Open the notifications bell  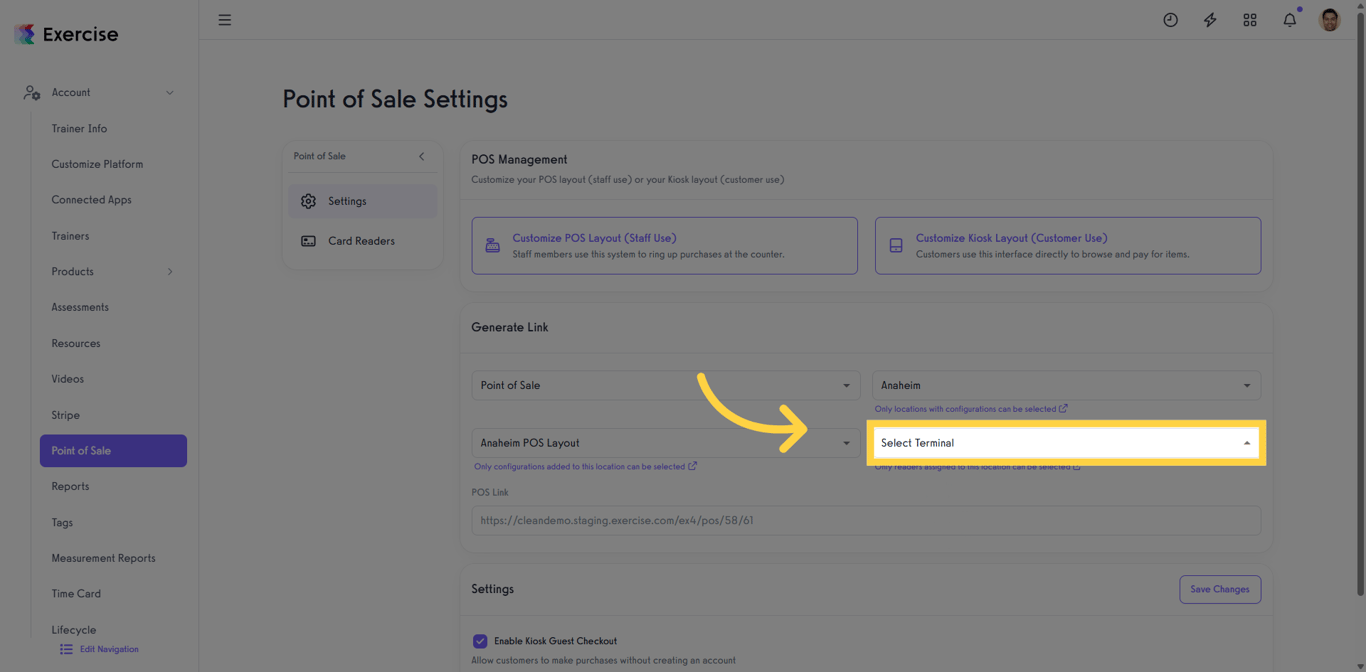1290,20
